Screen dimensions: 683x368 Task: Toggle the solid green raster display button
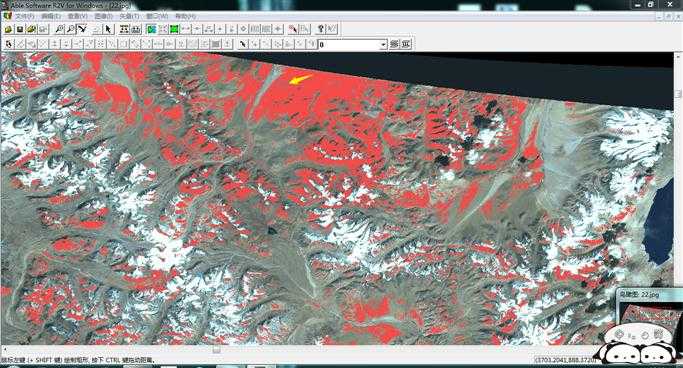pos(174,29)
